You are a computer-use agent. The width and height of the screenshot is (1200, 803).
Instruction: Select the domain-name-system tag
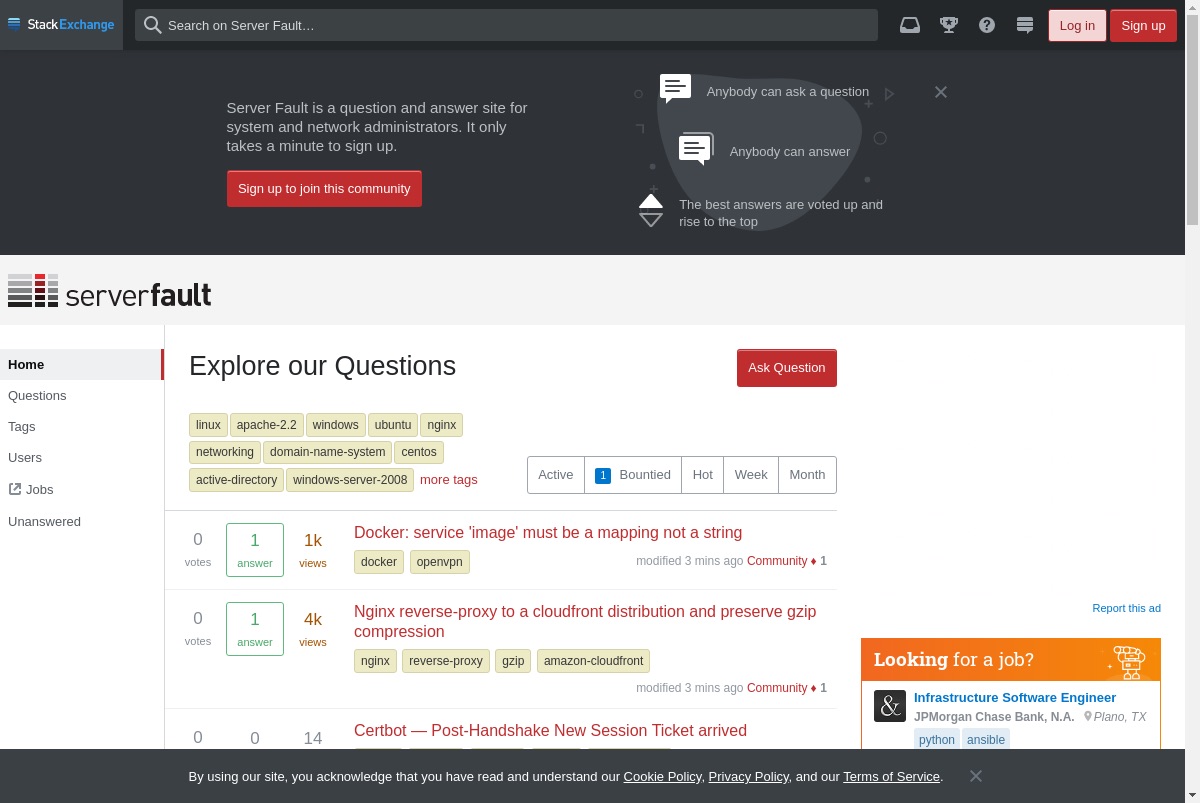(x=328, y=452)
